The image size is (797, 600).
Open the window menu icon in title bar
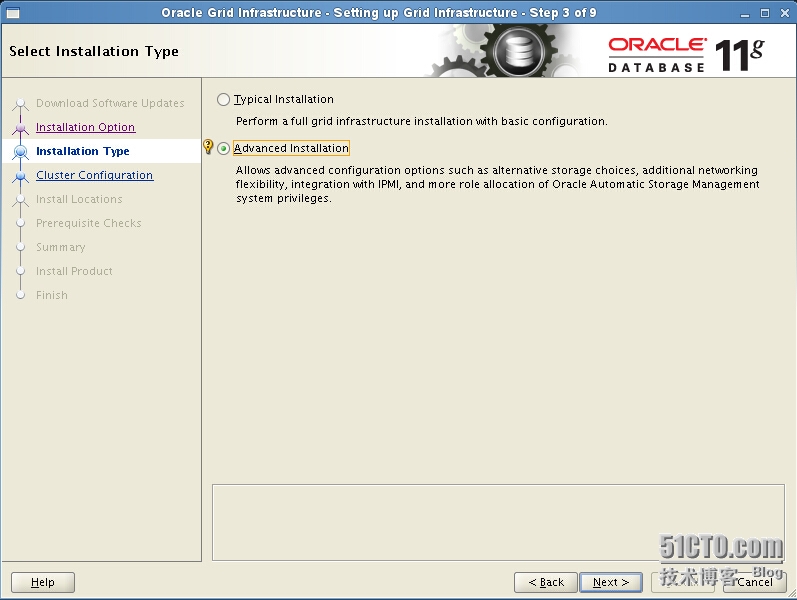[x=13, y=13]
